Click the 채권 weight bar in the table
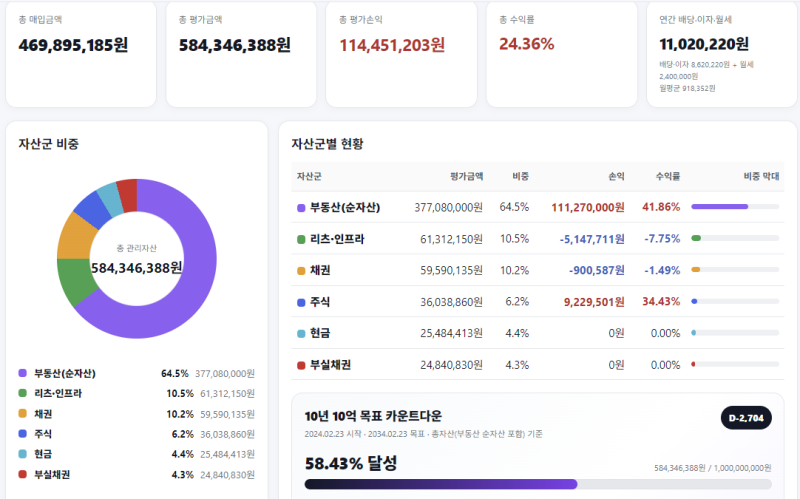Image resolution: width=800 pixels, height=499 pixels. [735, 269]
